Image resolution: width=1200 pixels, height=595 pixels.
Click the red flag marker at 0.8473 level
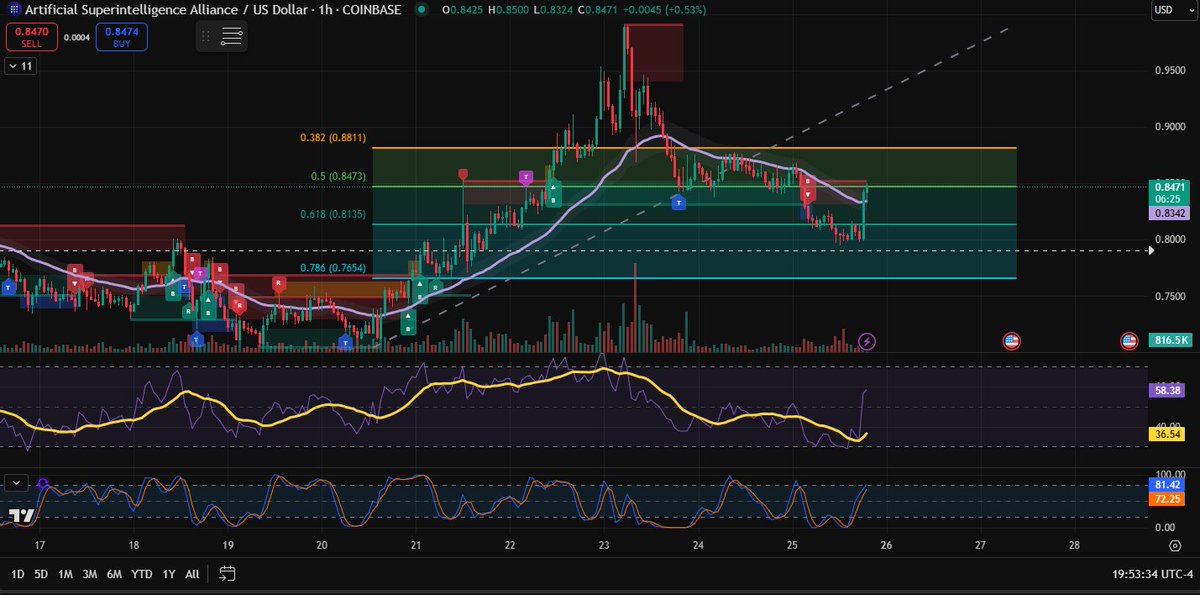[464, 175]
